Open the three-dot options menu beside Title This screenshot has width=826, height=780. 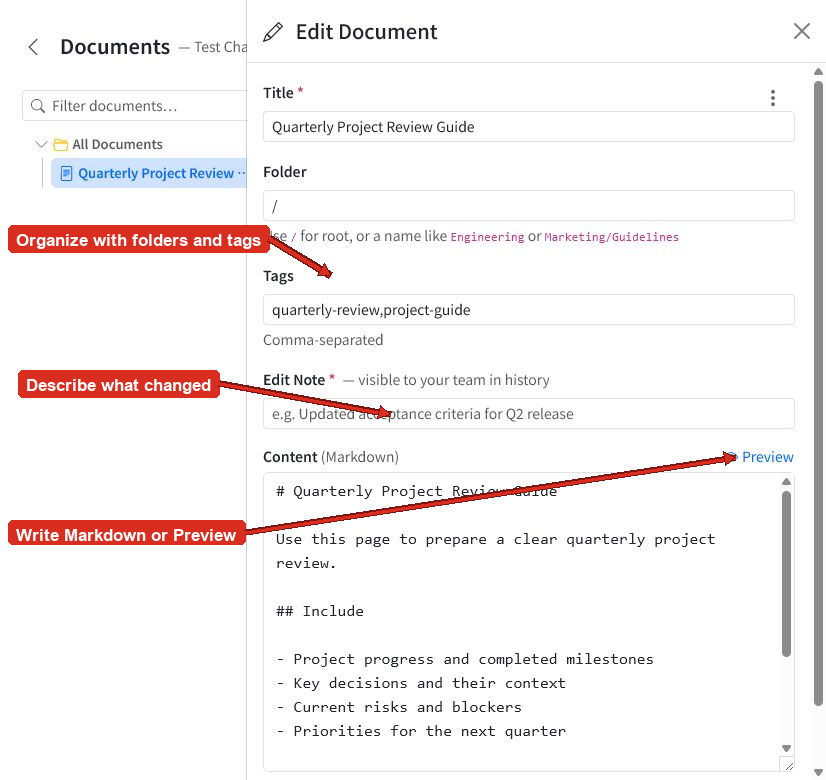pos(772,98)
